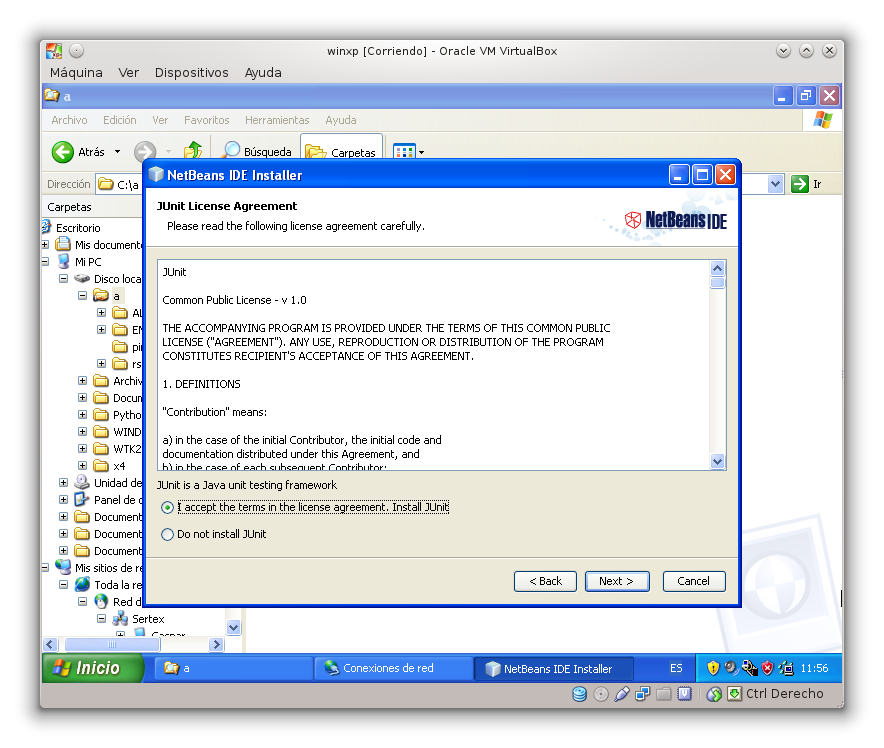This screenshot has width=884, height=748.
Task: Select the Do not install JUnit option
Action: click(166, 534)
